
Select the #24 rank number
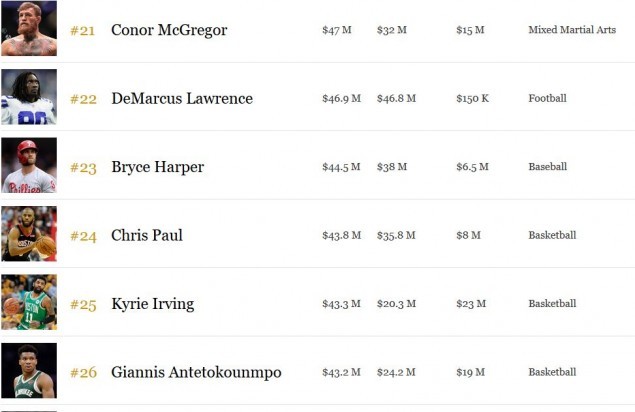tap(83, 236)
